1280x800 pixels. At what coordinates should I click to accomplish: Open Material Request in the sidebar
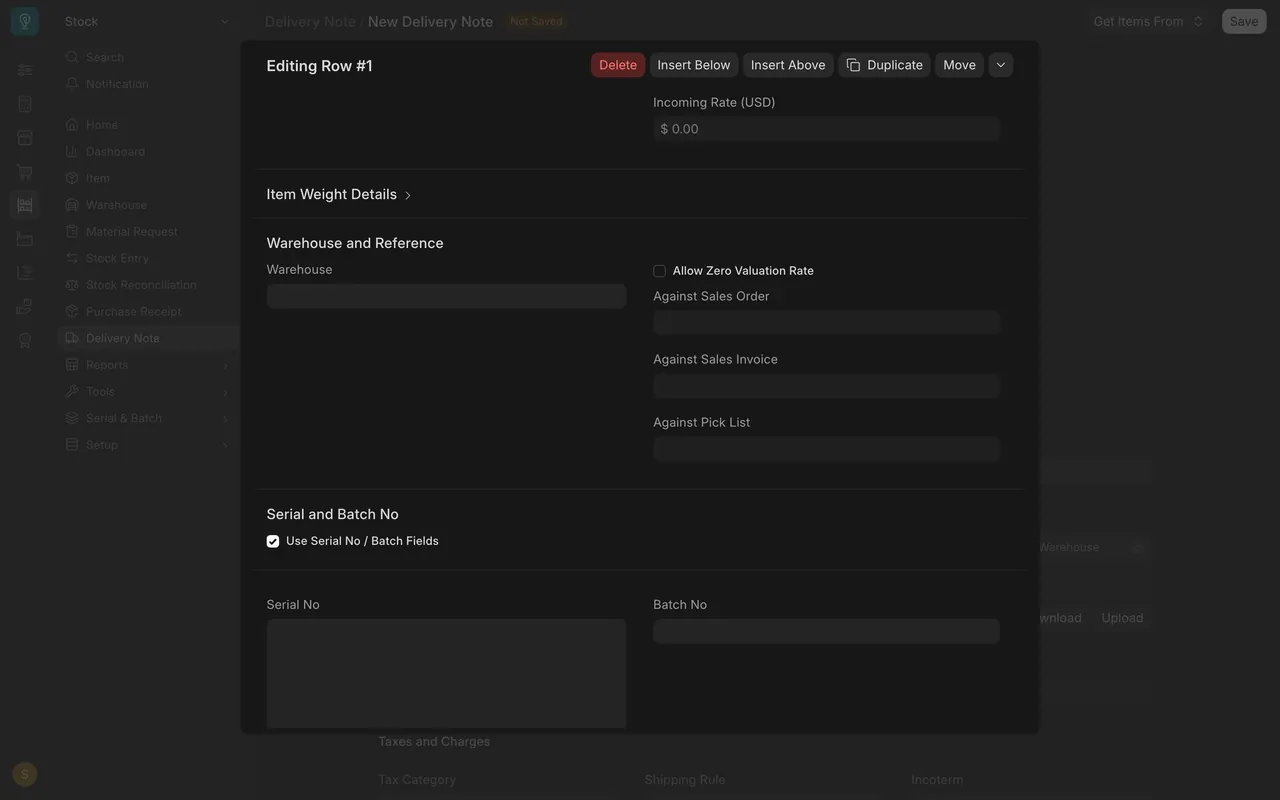(x=148, y=232)
